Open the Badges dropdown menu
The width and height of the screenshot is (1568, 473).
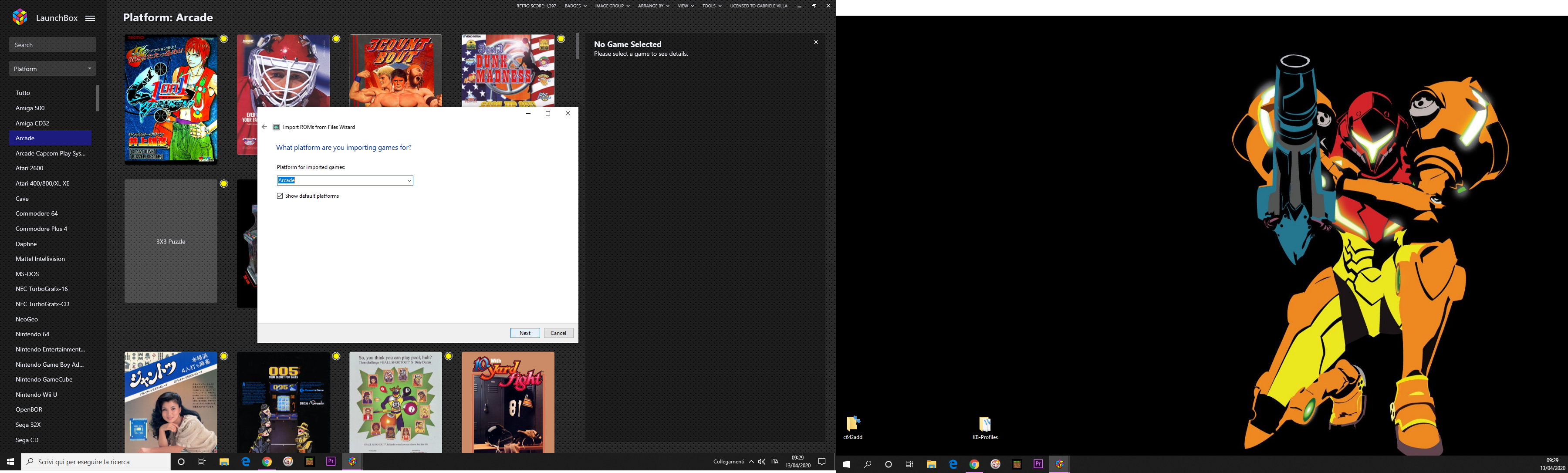coord(575,6)
